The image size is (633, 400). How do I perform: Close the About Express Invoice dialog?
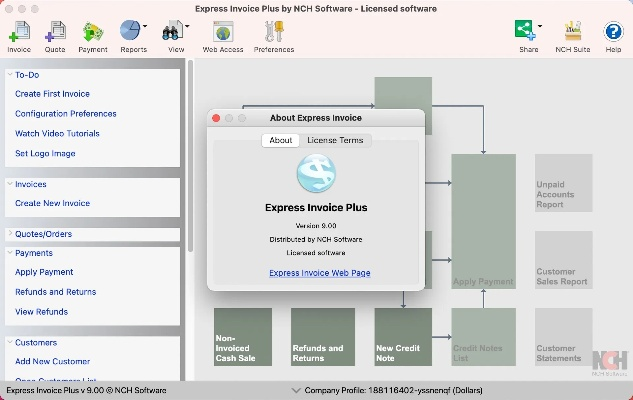pyautogui.click(x=217, y=118)
